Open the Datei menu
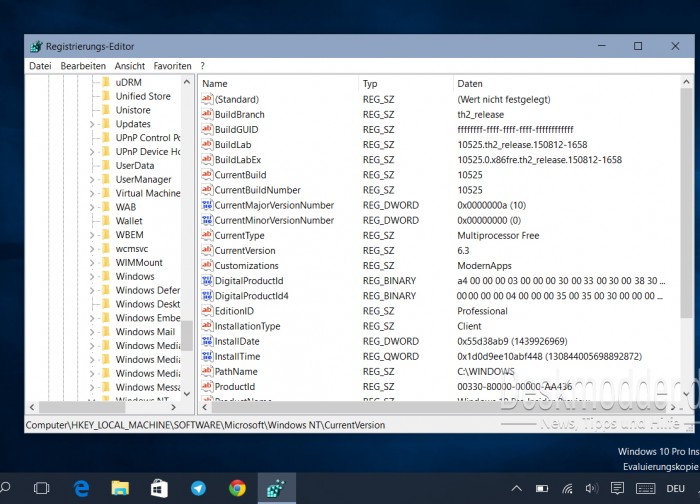This screenshot has height=504, width=700. tap(40, 66)
